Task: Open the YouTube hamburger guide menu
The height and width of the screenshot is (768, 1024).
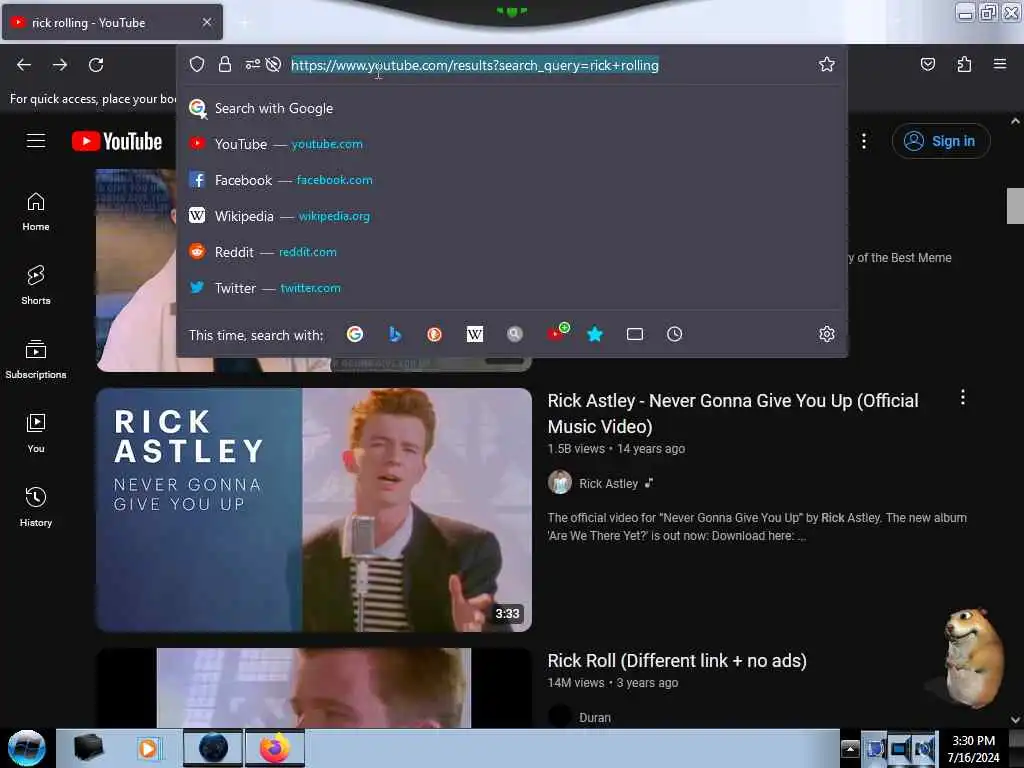Action: [36, 140]
